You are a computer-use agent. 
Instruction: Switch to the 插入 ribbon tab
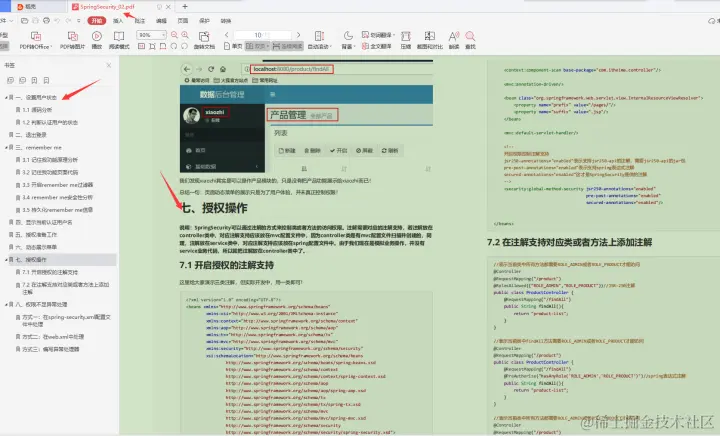[x=118, y=21]
